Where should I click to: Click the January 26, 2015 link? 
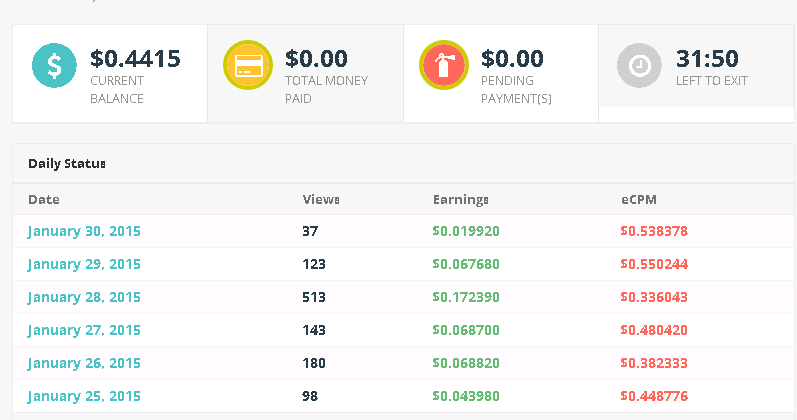pos(84,363)
